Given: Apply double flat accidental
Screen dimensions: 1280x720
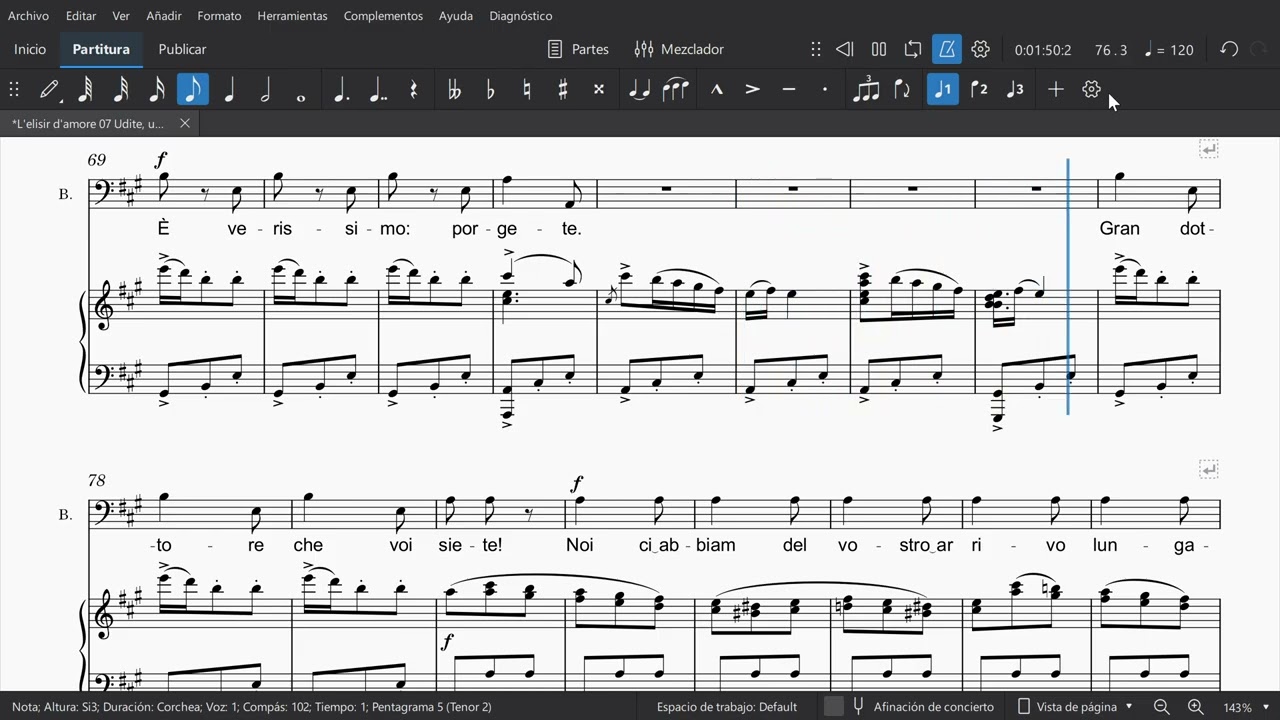Looking at the screenshot, I should (x=454, y=89).
